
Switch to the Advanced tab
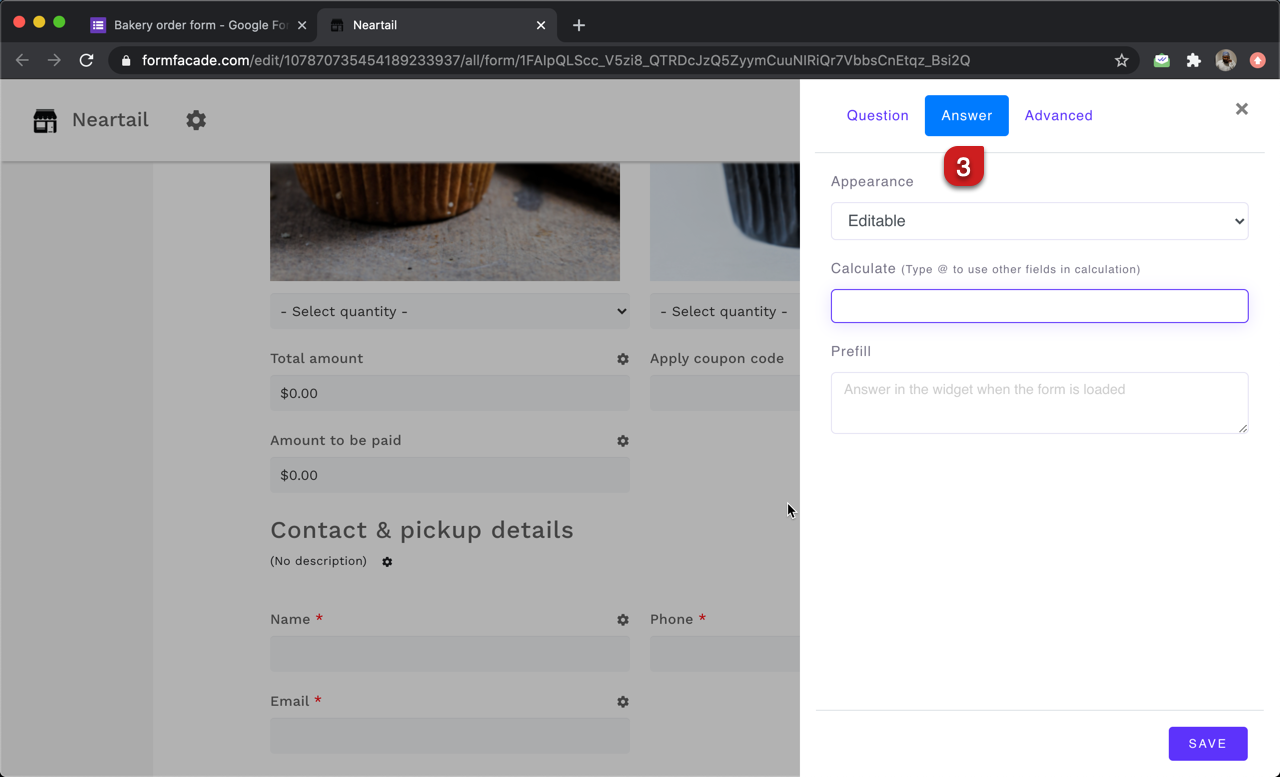pos(1058,115)
